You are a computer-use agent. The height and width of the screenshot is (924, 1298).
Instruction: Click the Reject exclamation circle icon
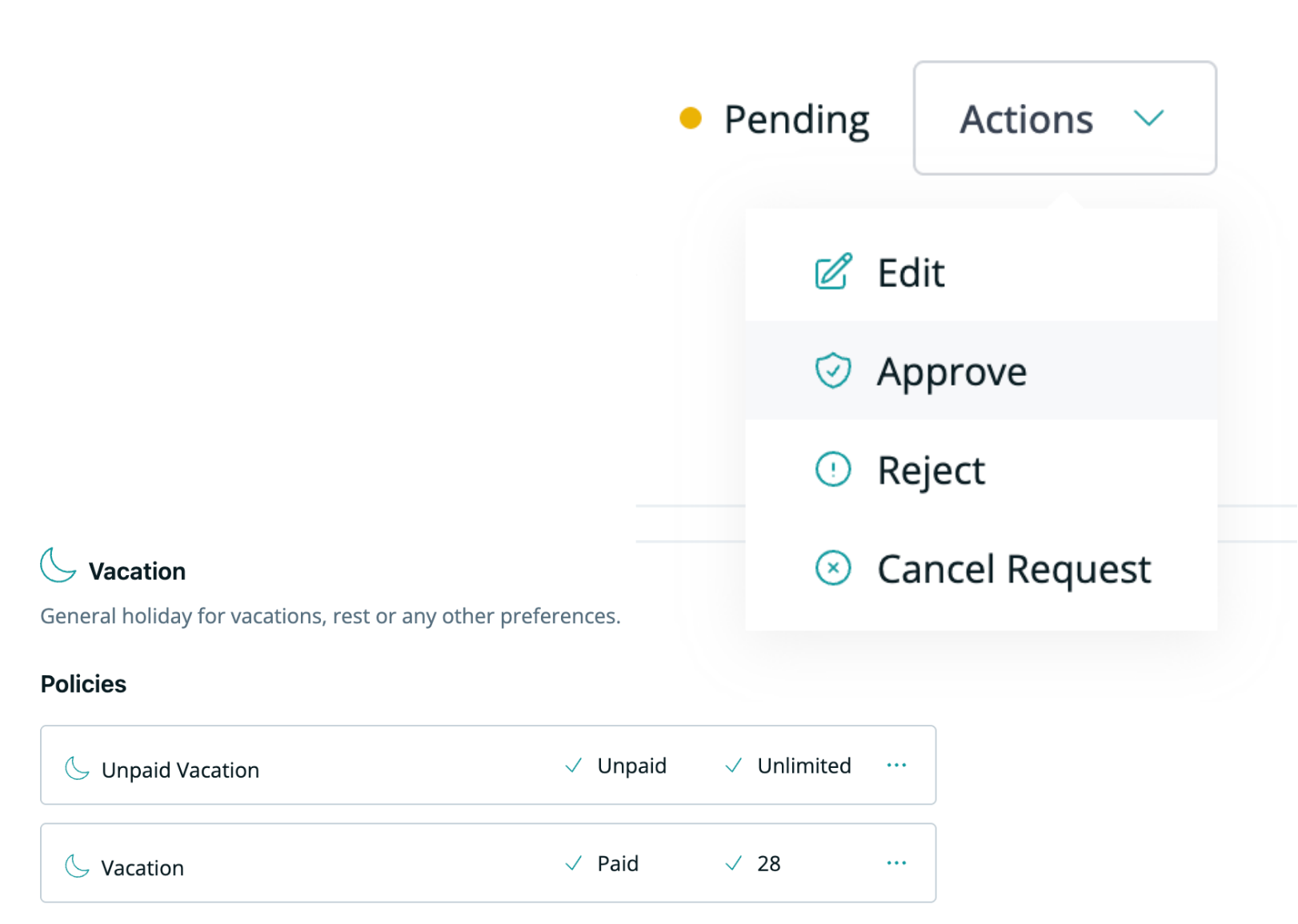pyautogui.click(x=833, y=470)
